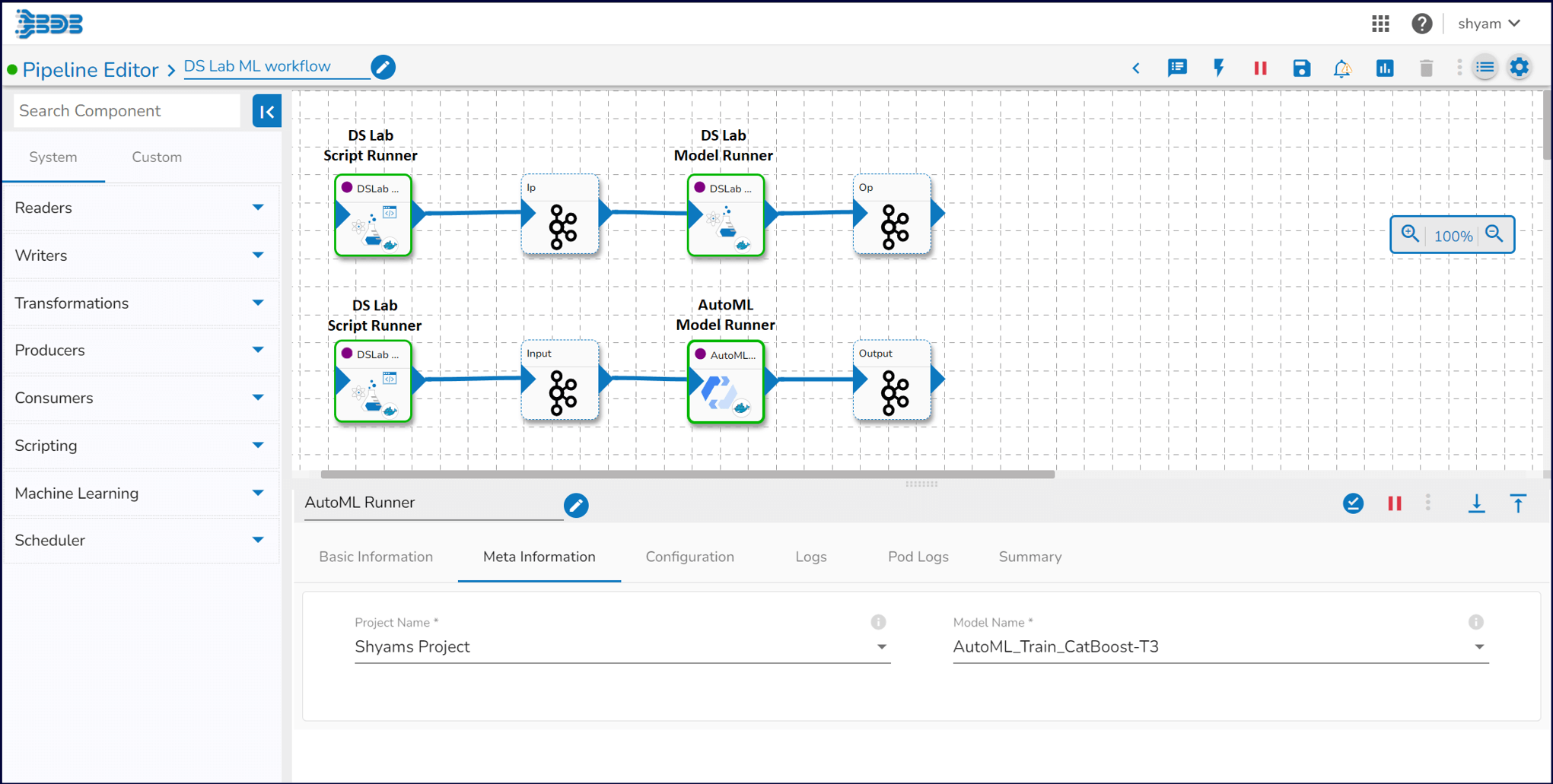Image resolution: width=1553 pixels, height=784 pixels.
Task: Open the more options dots in top toolbar
Action: 1459,68
